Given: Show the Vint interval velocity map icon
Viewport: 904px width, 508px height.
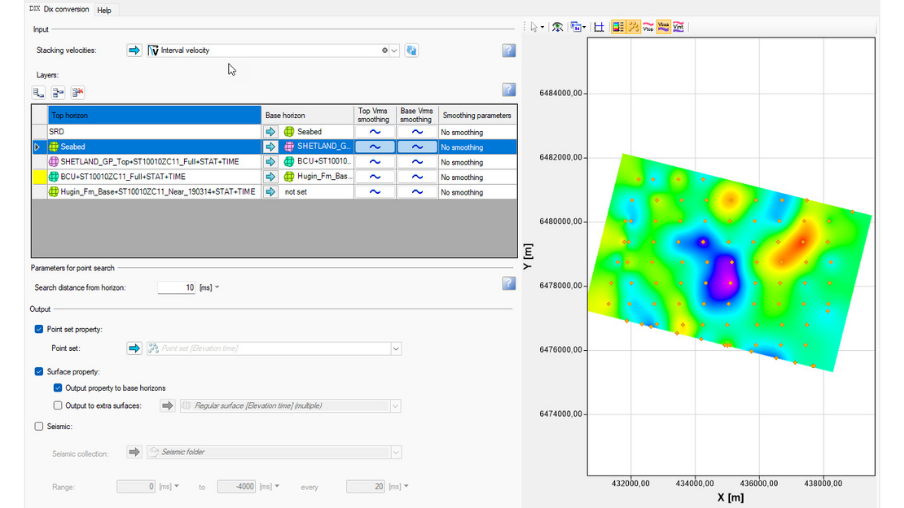Looking at the screenshot, I should click(x=679, y=27).
